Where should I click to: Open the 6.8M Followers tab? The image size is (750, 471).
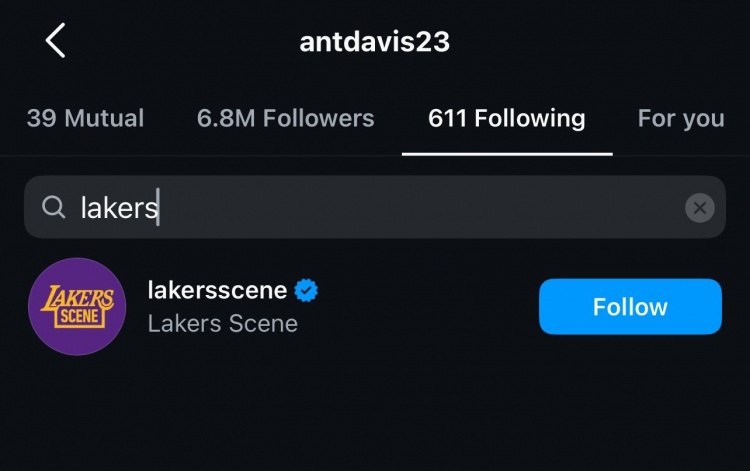pos(285,118)
